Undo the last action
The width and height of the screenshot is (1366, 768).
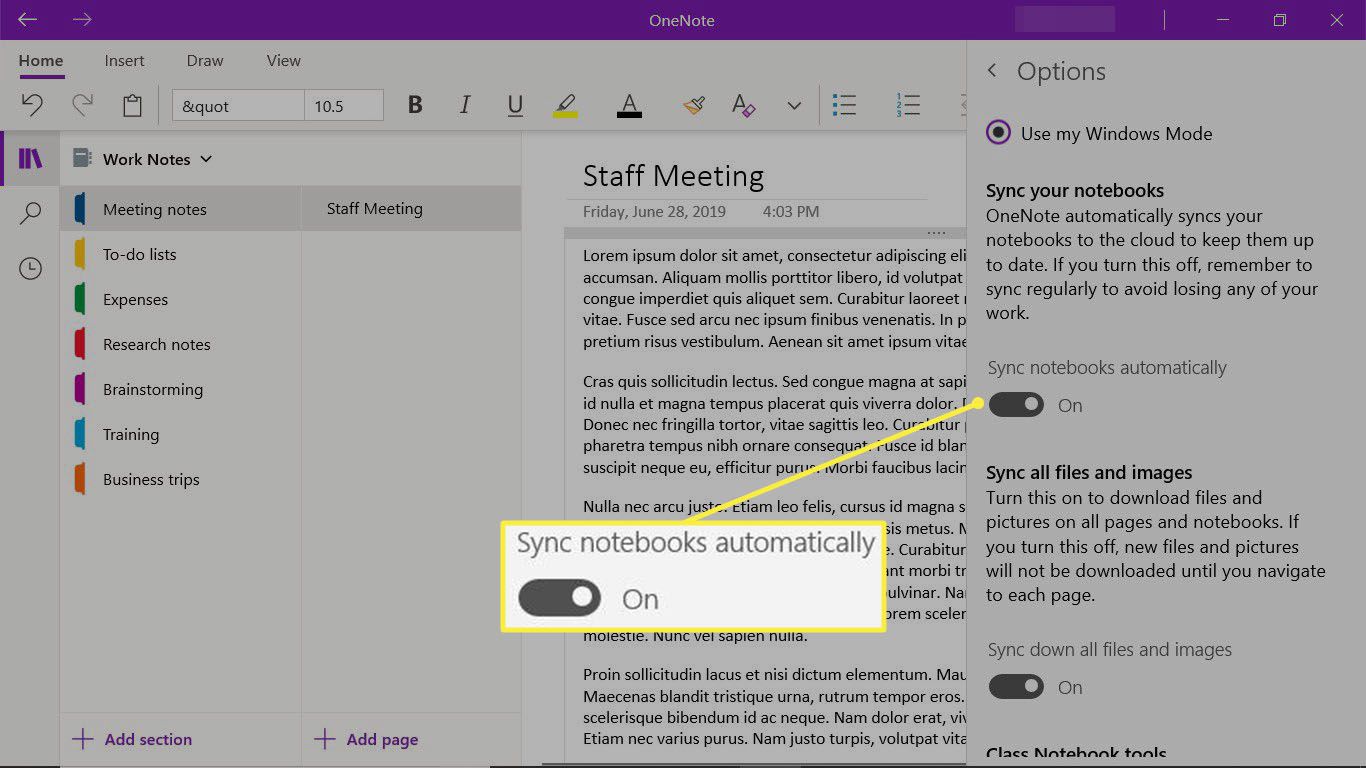coord(32,105)
